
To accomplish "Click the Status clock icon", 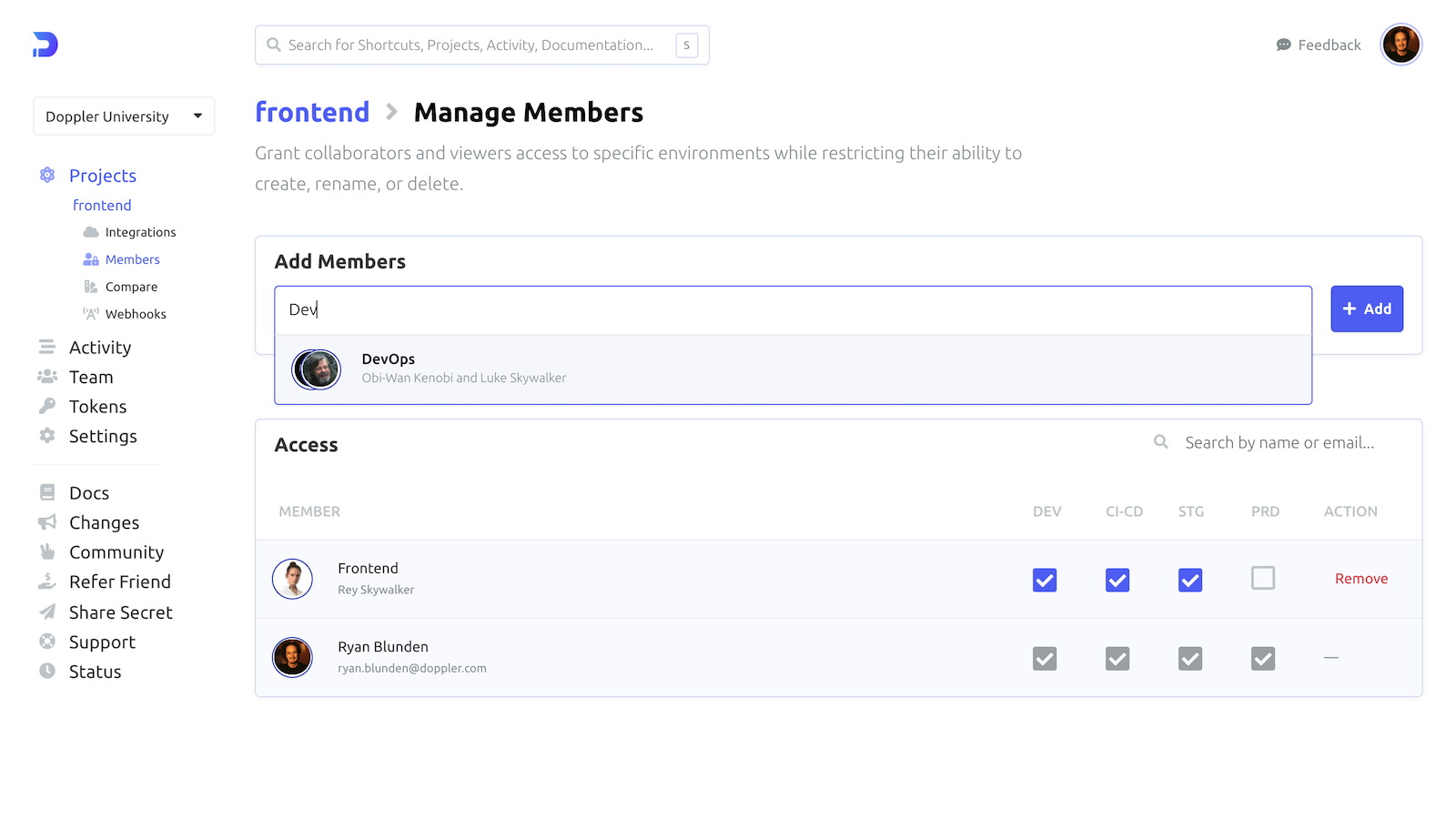I will [47, 671].
